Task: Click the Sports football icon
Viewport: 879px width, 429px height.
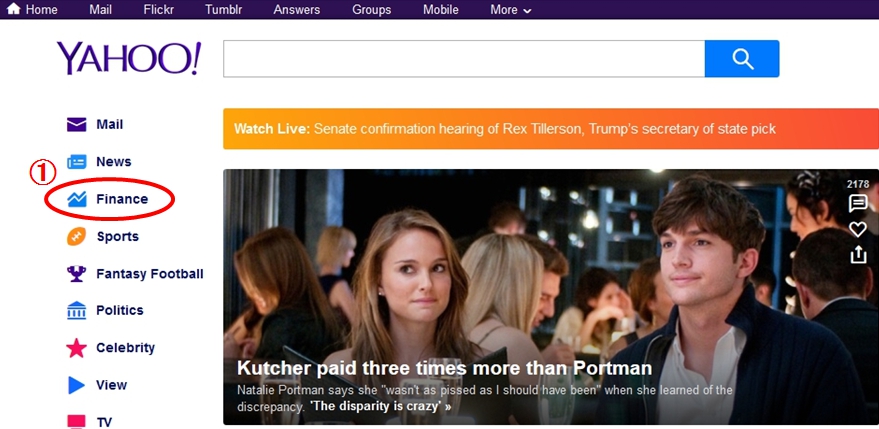Action: click(x=76, y=236)
